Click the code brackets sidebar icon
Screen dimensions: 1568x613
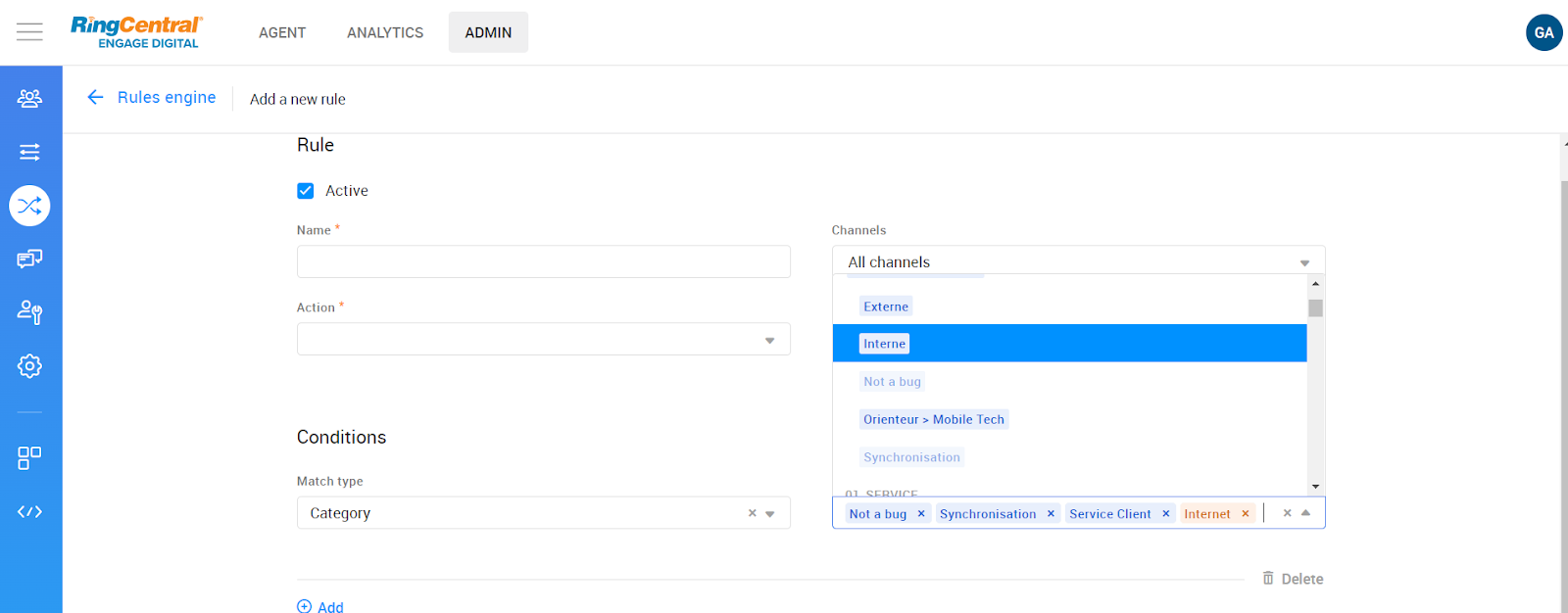point(29,512)
